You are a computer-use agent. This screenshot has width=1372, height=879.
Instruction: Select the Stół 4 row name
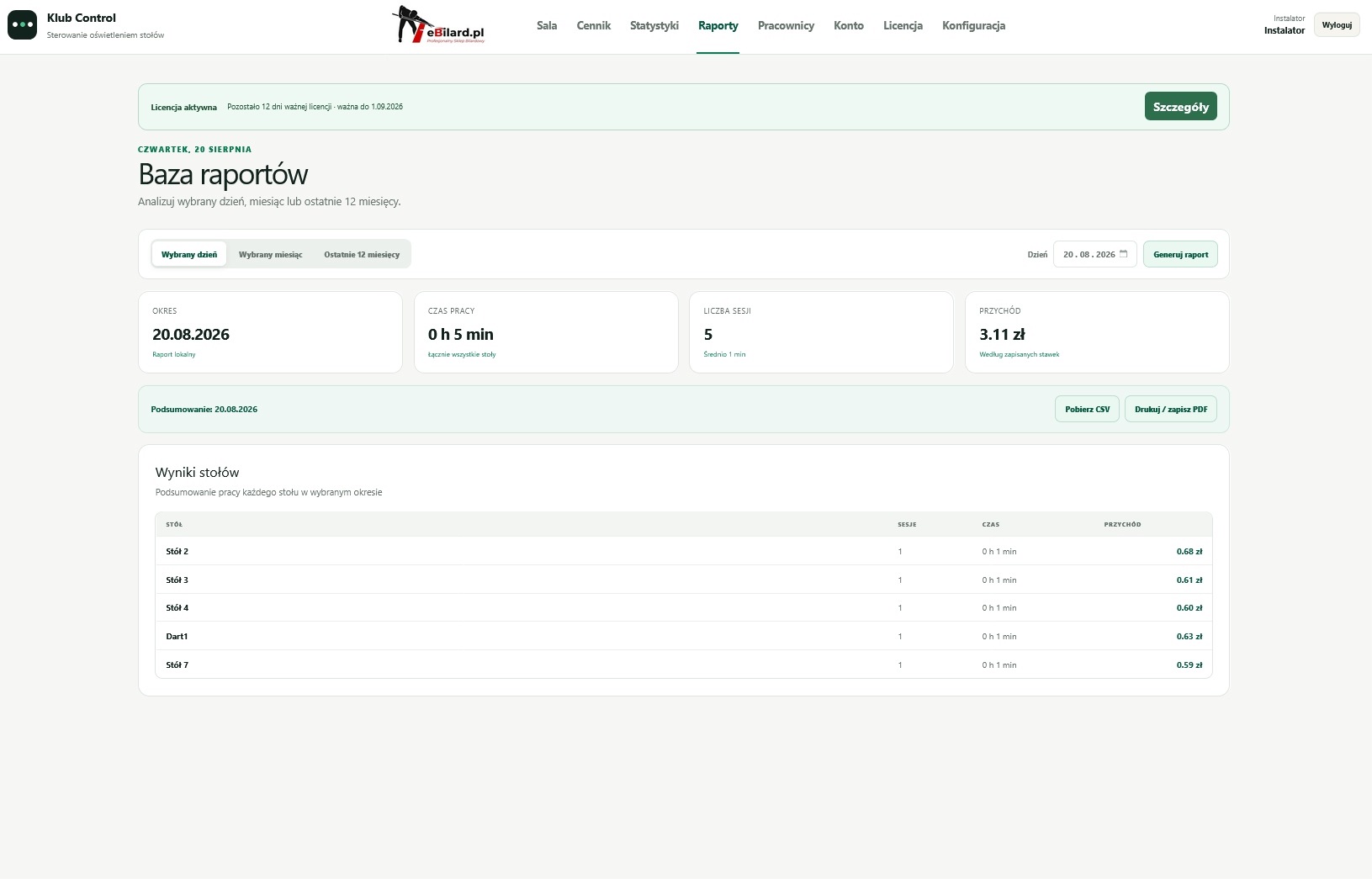(177, 608)
